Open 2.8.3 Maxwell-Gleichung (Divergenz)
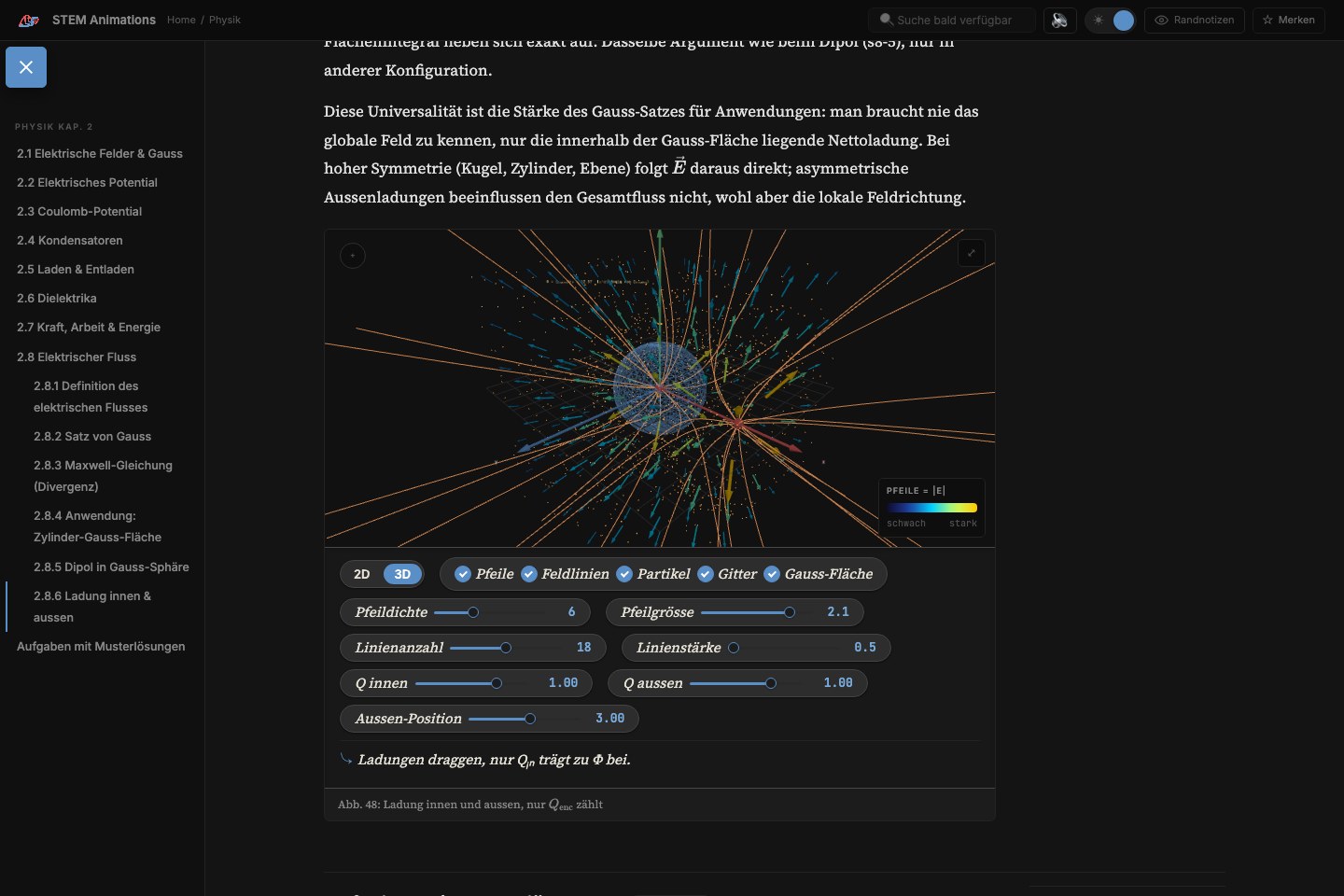This screenshot has height=896, width=1344. [x=103, y=476]
